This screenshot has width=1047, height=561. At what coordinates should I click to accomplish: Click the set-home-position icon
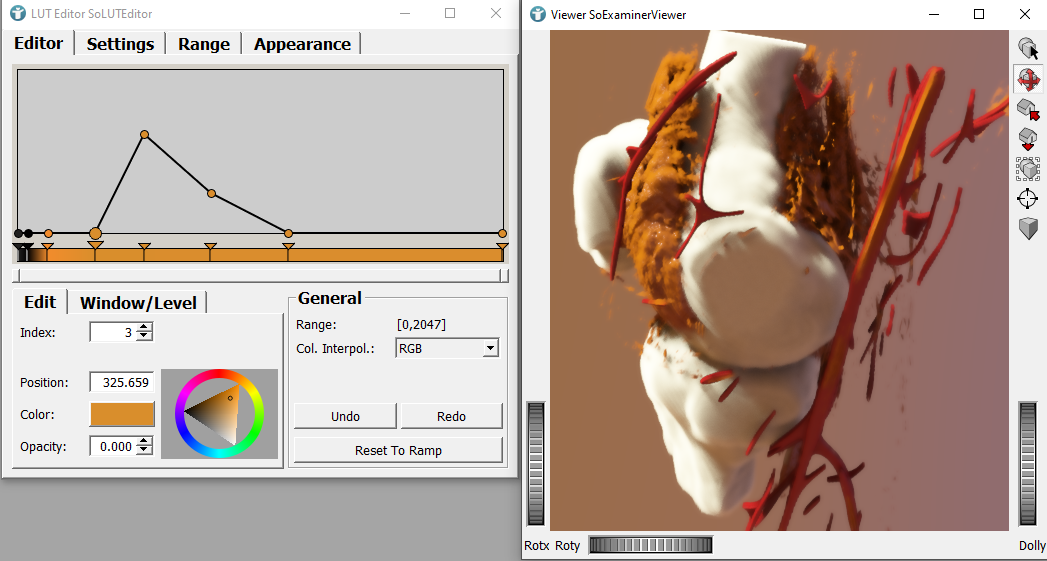pos(1027,139)
